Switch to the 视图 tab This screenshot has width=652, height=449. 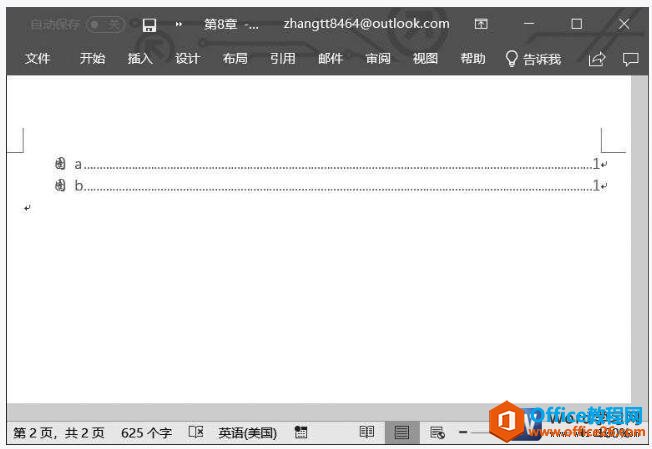[425, 58]
